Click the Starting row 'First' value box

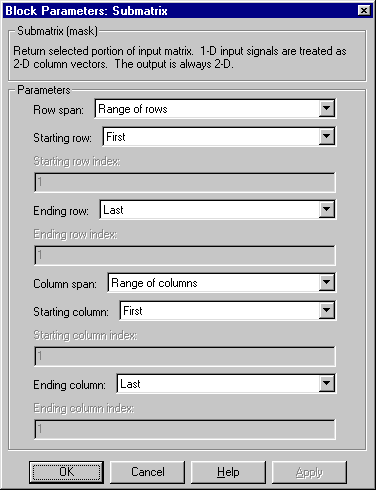[x=219, y=136]
